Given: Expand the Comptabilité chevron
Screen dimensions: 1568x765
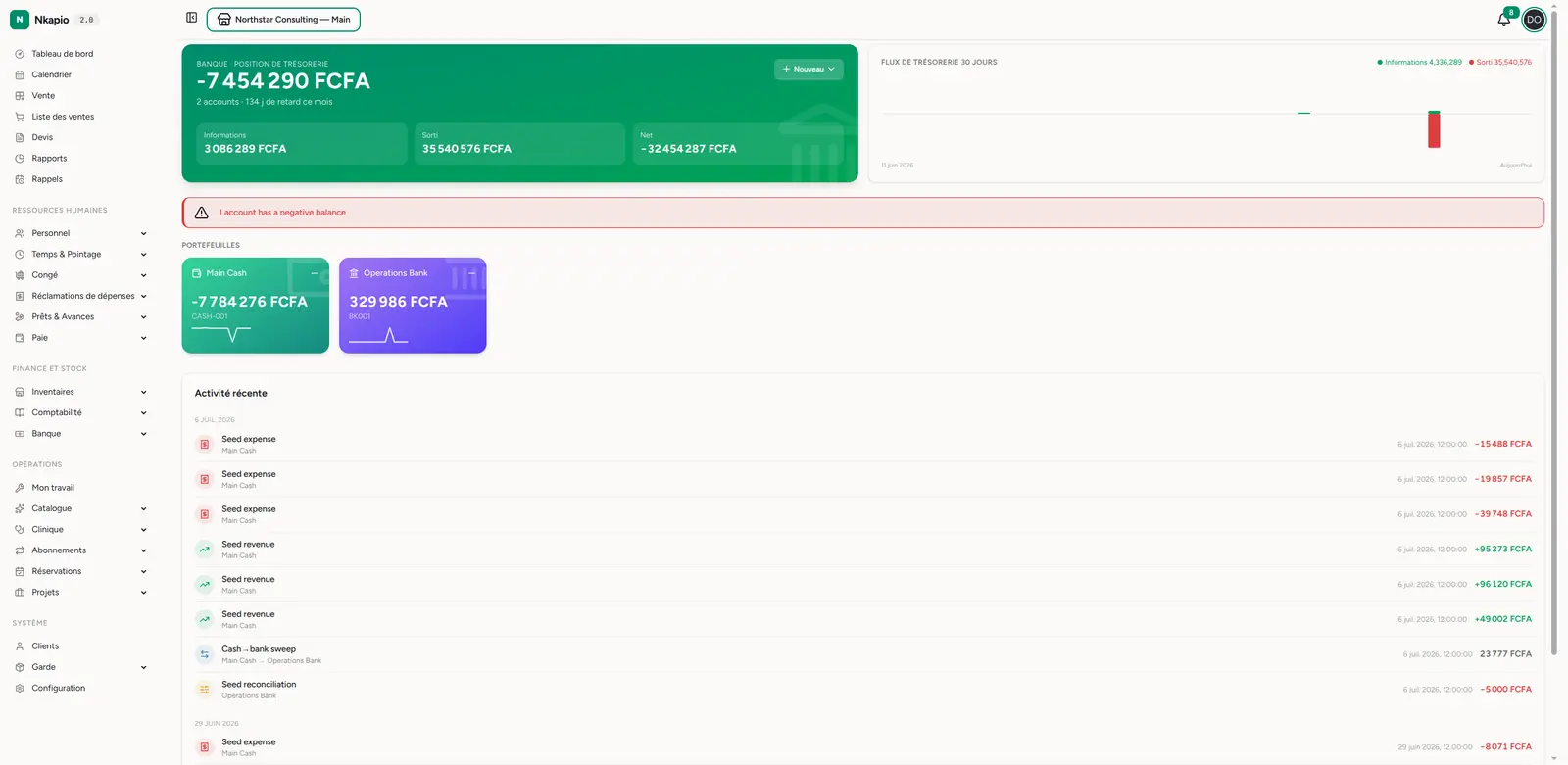Looking at the screenshot, I should (144, 412).
